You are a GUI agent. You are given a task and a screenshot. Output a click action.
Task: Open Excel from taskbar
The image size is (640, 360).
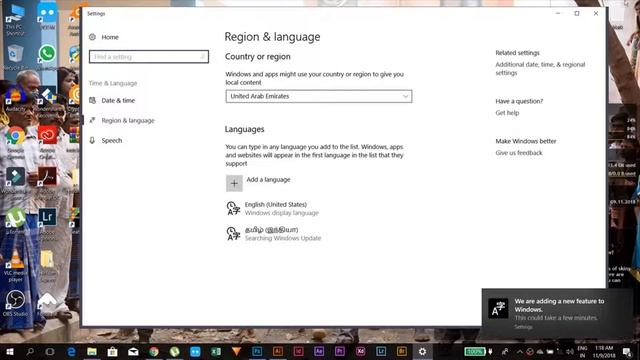(x=216, y=351)
